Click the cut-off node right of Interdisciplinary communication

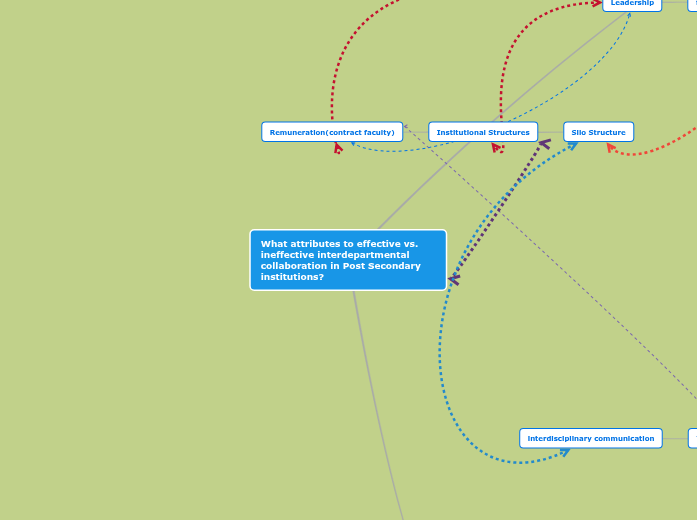pos(692,438)
